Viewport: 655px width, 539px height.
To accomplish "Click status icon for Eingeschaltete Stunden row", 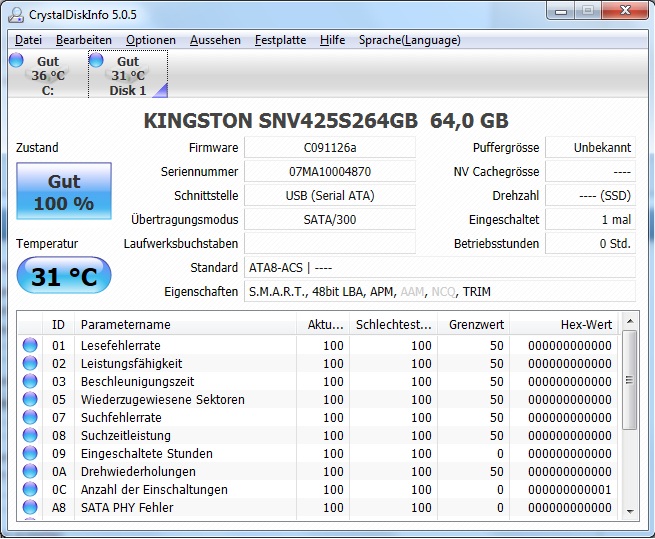I will 30,453.
